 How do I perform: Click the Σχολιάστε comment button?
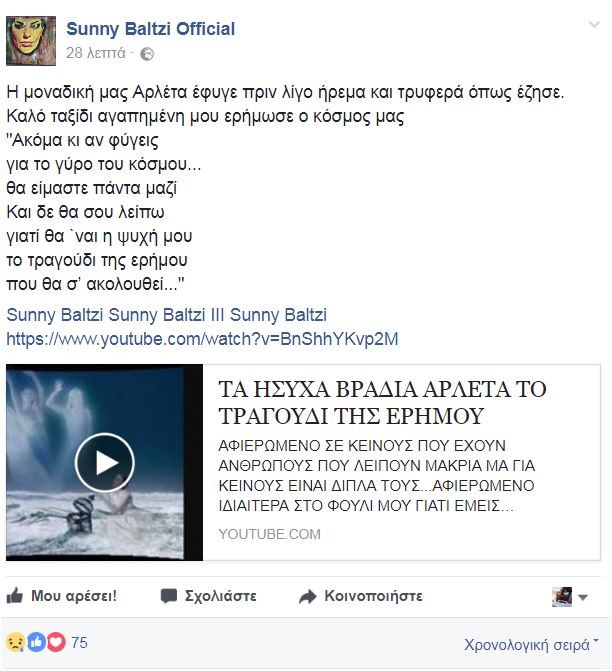pos(221,596)
